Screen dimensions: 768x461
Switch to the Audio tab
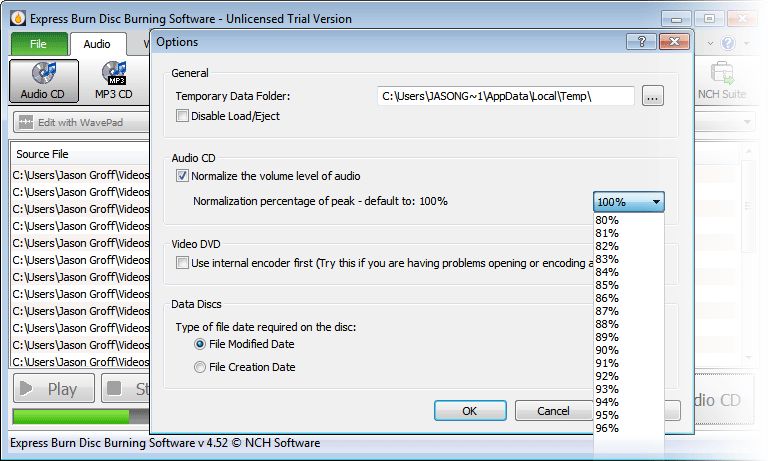(x=97, y=44)
